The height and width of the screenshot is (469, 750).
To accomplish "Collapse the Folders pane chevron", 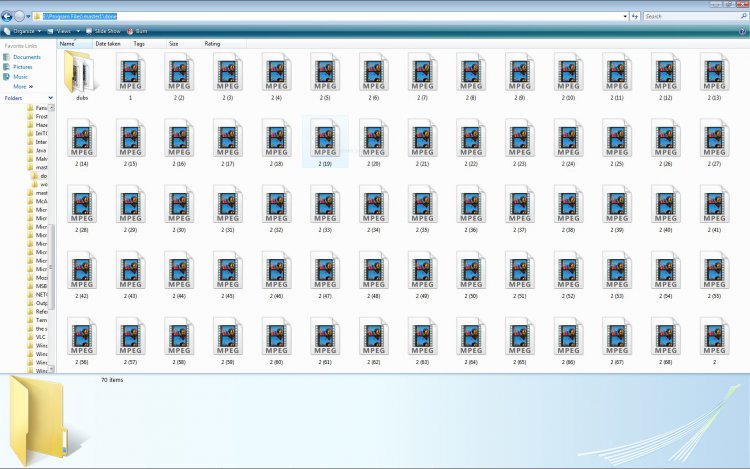I will [x=50, y=98].
